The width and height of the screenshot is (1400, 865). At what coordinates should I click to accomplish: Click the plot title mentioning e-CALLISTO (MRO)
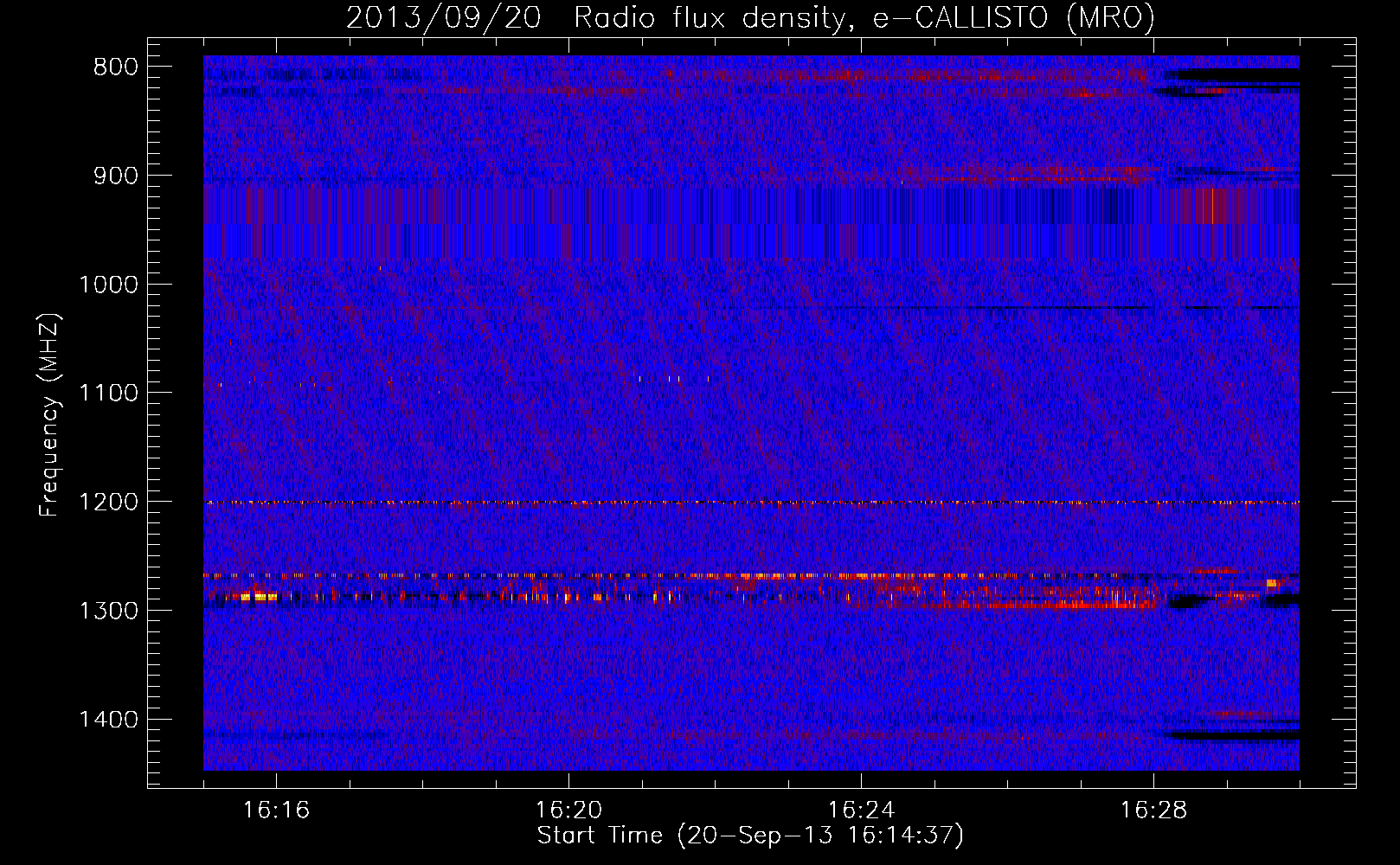[750, 18]
